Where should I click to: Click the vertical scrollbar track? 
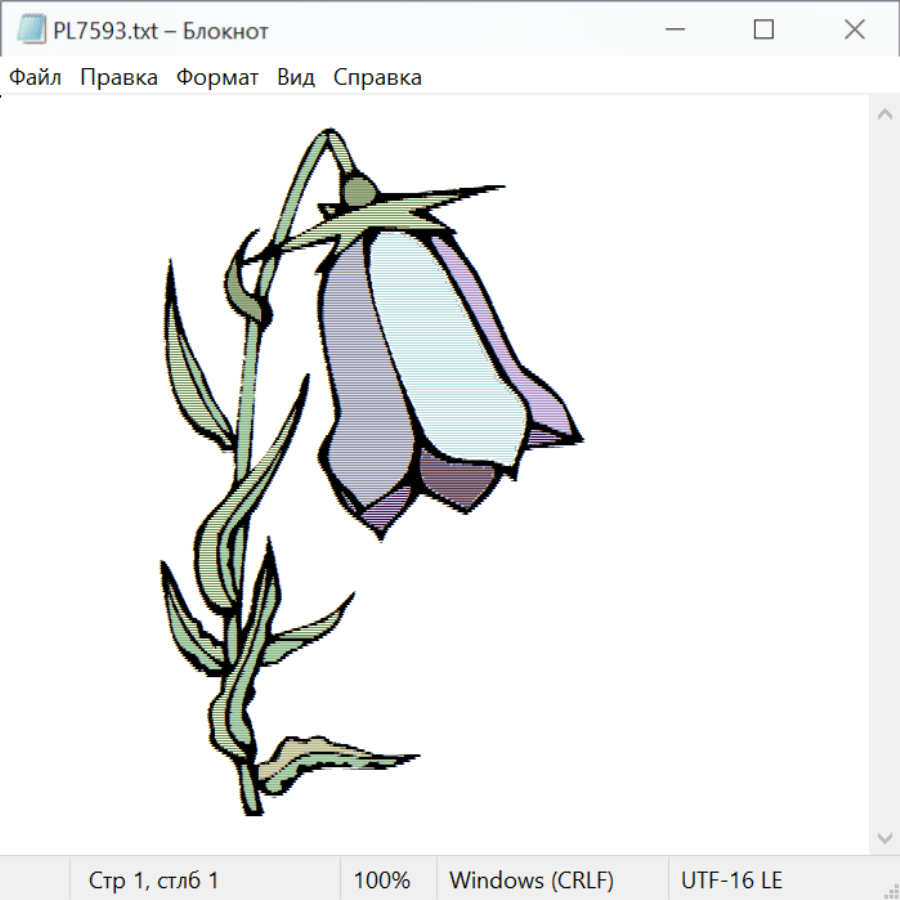pos(884,475)
